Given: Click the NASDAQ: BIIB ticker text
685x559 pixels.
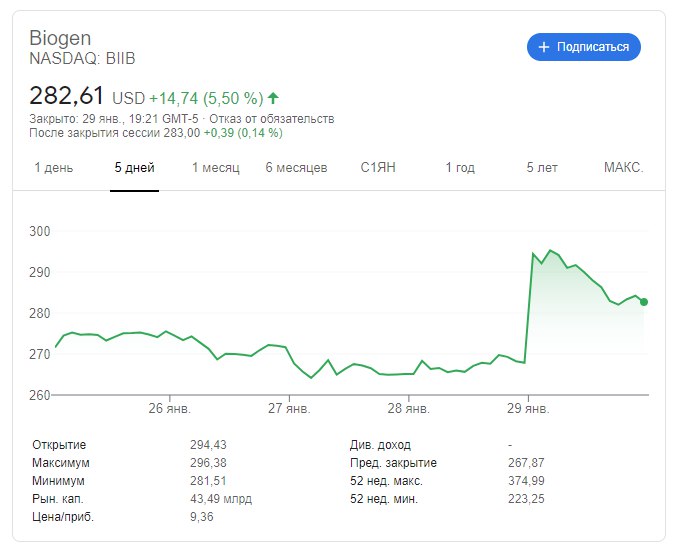Looking at the screenshot, I should (x=82, y=58).
